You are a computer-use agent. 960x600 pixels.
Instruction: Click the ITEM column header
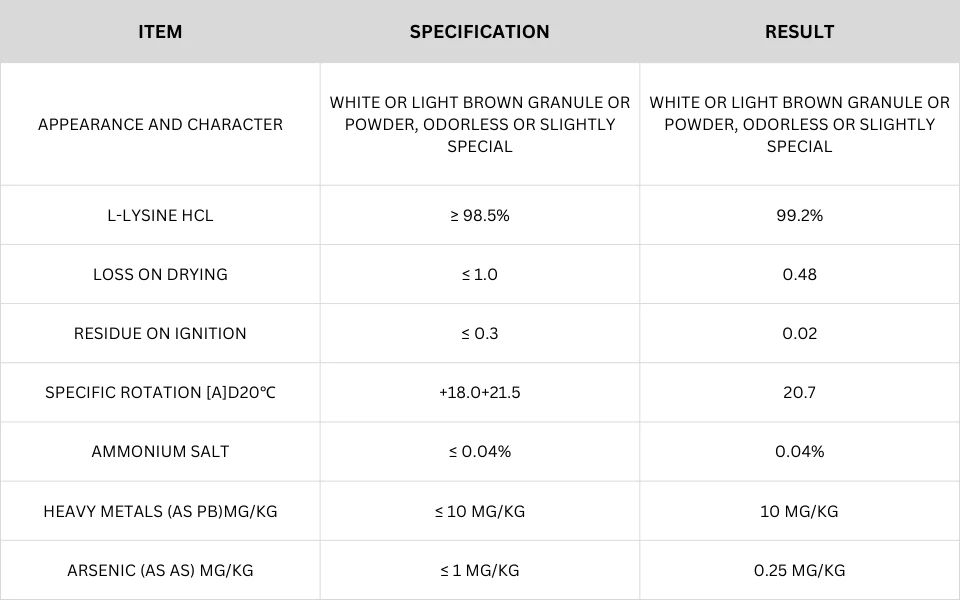click(x=160, y=32)
